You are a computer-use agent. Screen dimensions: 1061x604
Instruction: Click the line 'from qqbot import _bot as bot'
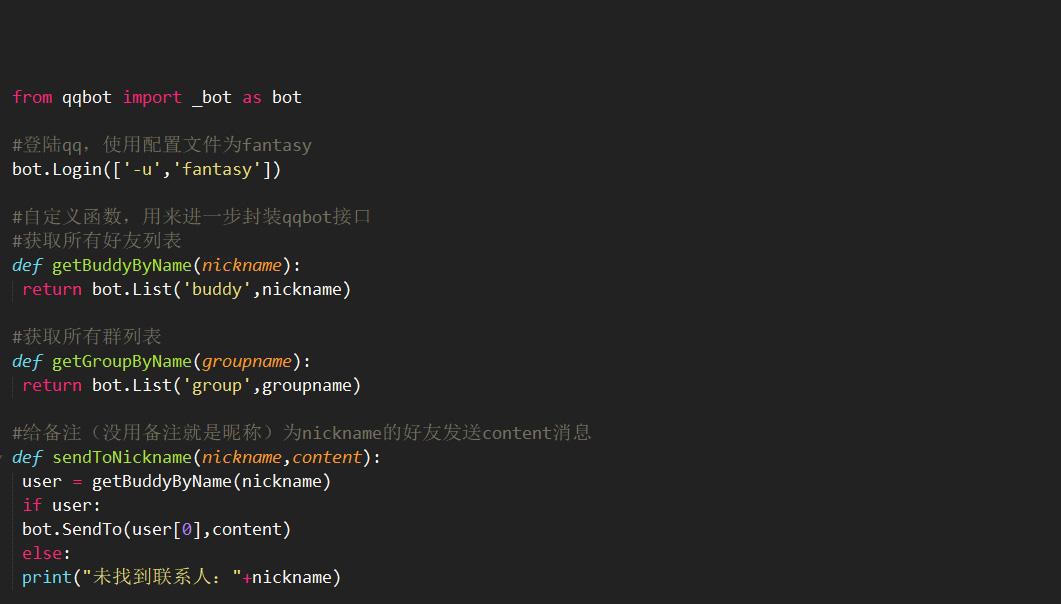(x=157, y=97)
